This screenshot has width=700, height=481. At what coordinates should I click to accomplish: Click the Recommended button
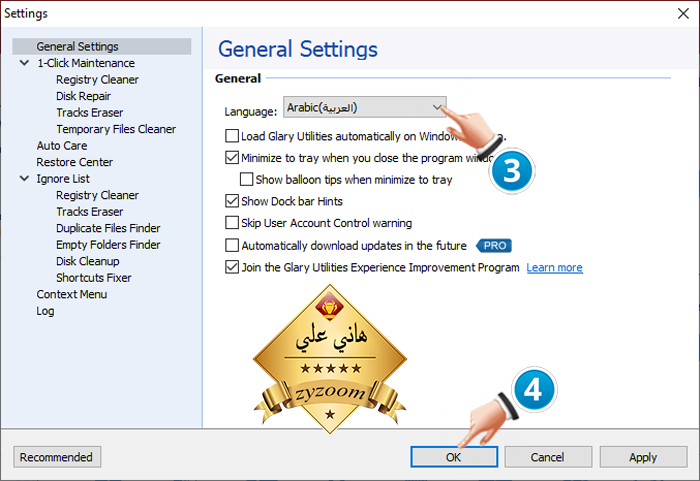57,457
